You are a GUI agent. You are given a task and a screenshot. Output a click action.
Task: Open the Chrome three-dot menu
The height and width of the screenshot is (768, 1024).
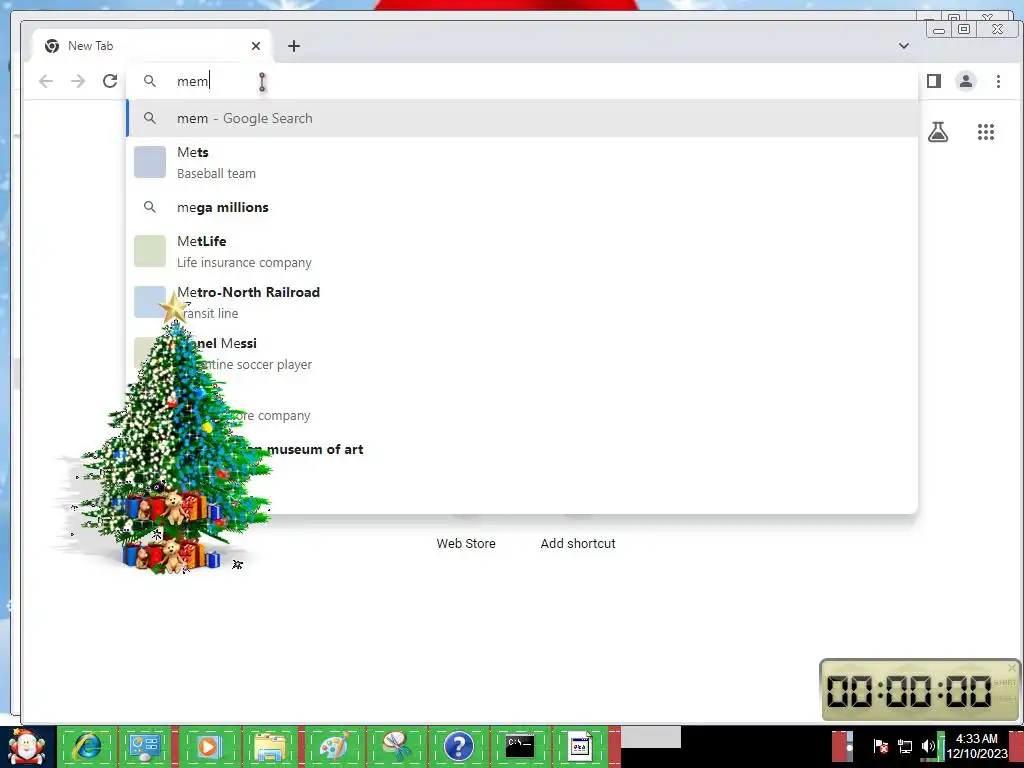(998, 81)
